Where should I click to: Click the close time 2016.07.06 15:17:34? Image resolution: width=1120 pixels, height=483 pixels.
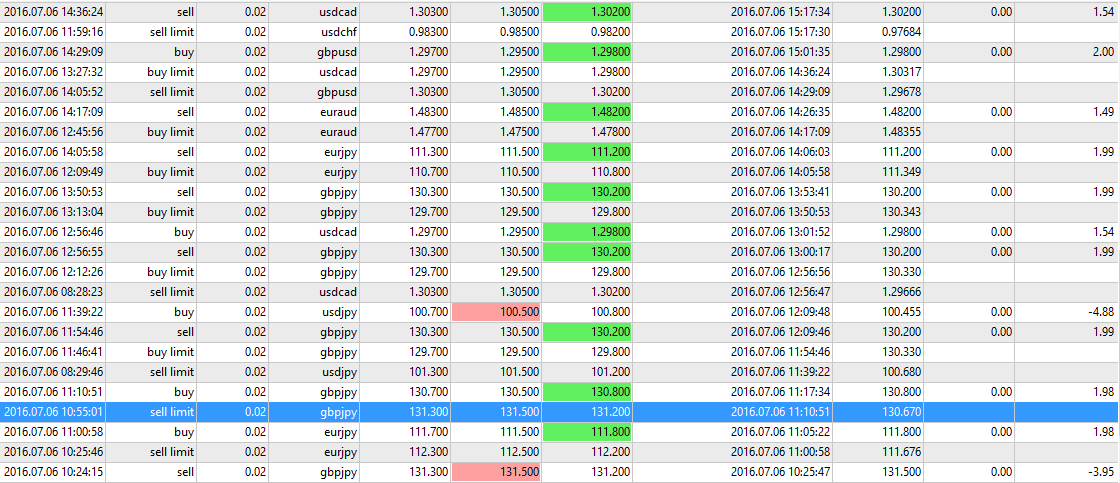coord(778,12)
